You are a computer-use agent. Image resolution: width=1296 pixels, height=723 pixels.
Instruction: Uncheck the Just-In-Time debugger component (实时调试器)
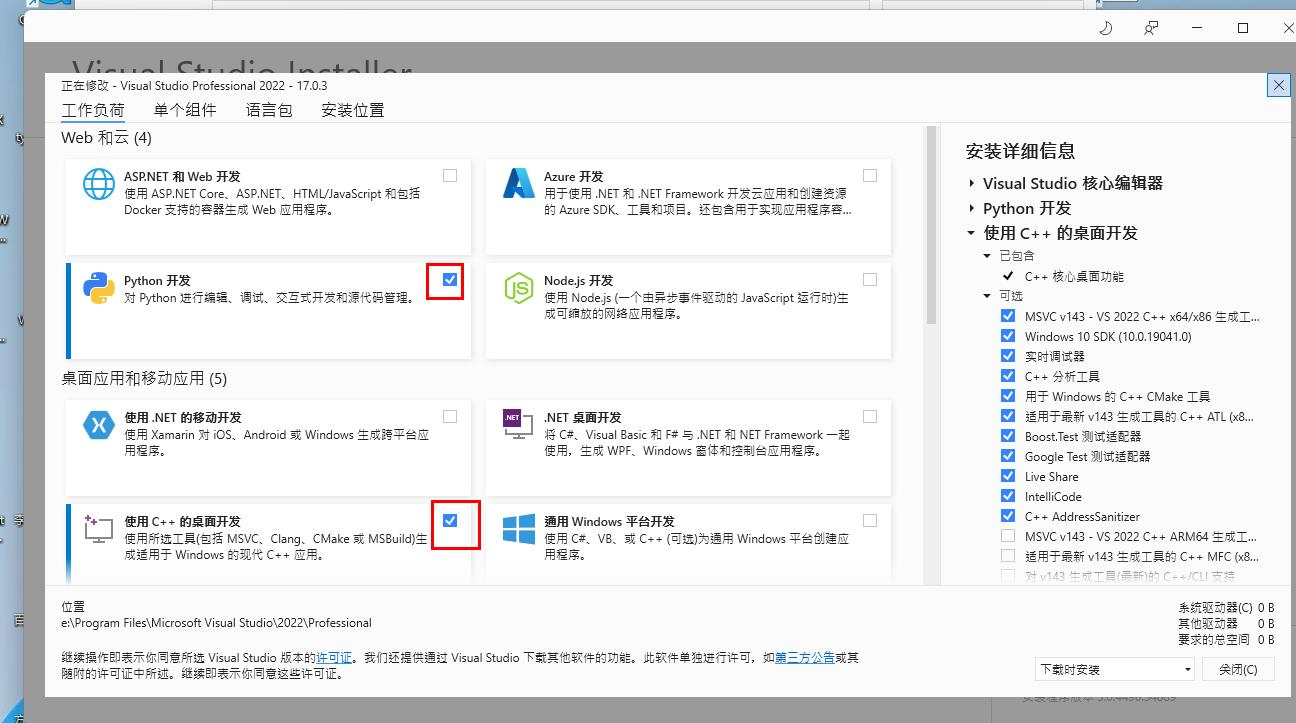pos(1008,356)
